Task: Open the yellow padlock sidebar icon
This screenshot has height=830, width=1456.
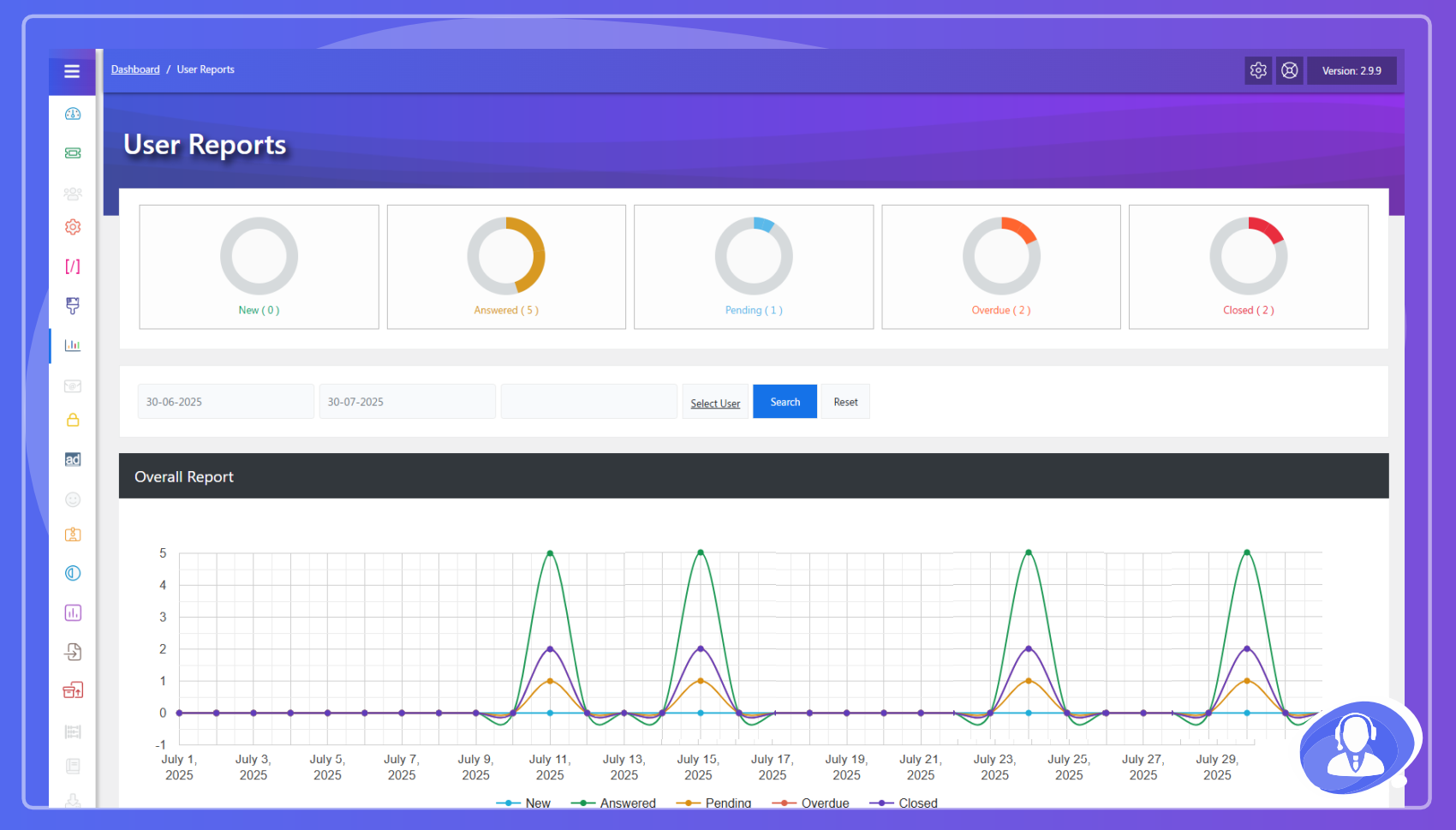Action: click(x=73, y=420)
